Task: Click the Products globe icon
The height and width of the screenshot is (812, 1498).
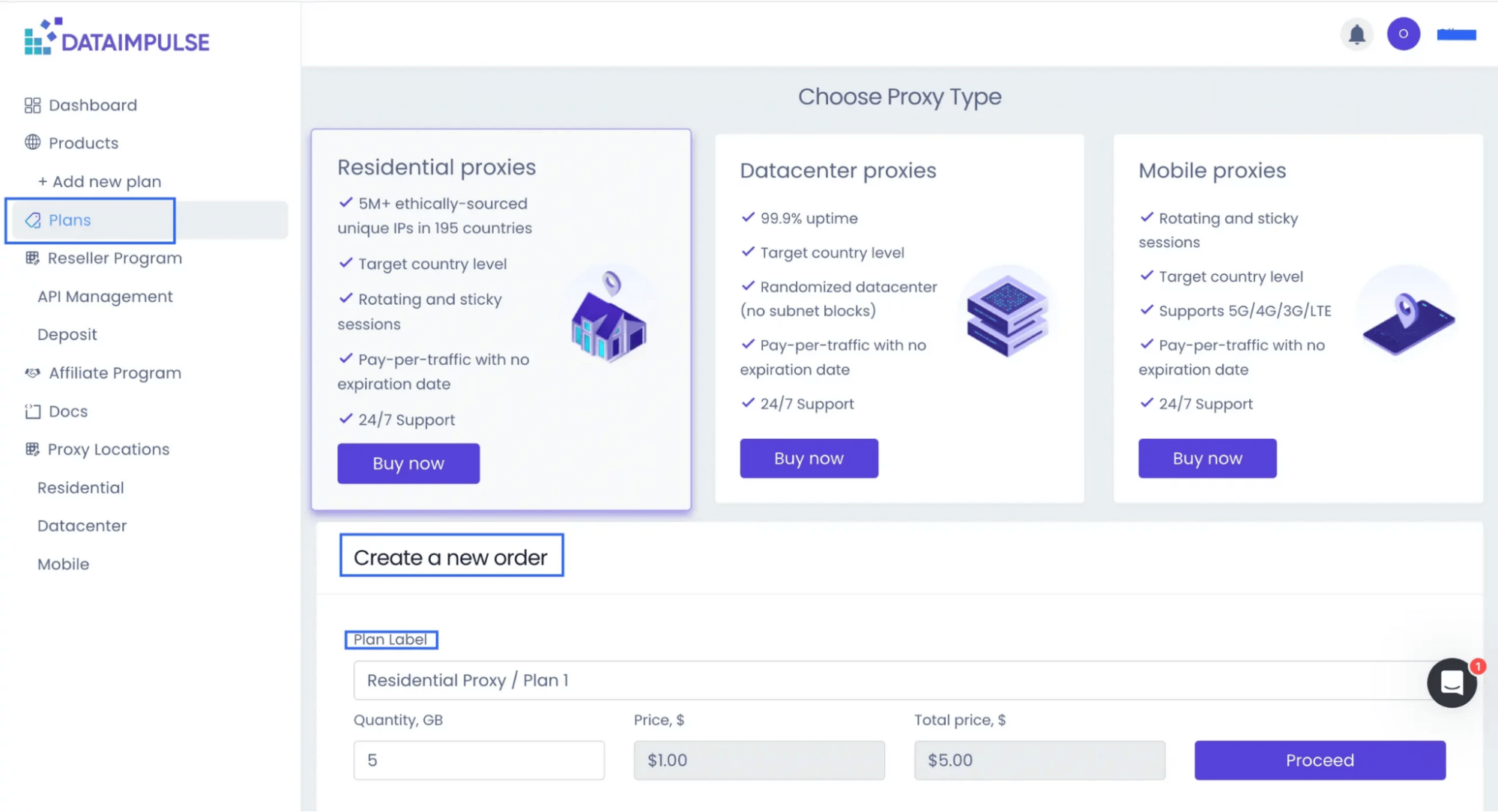Action: [x=32, y=142]
